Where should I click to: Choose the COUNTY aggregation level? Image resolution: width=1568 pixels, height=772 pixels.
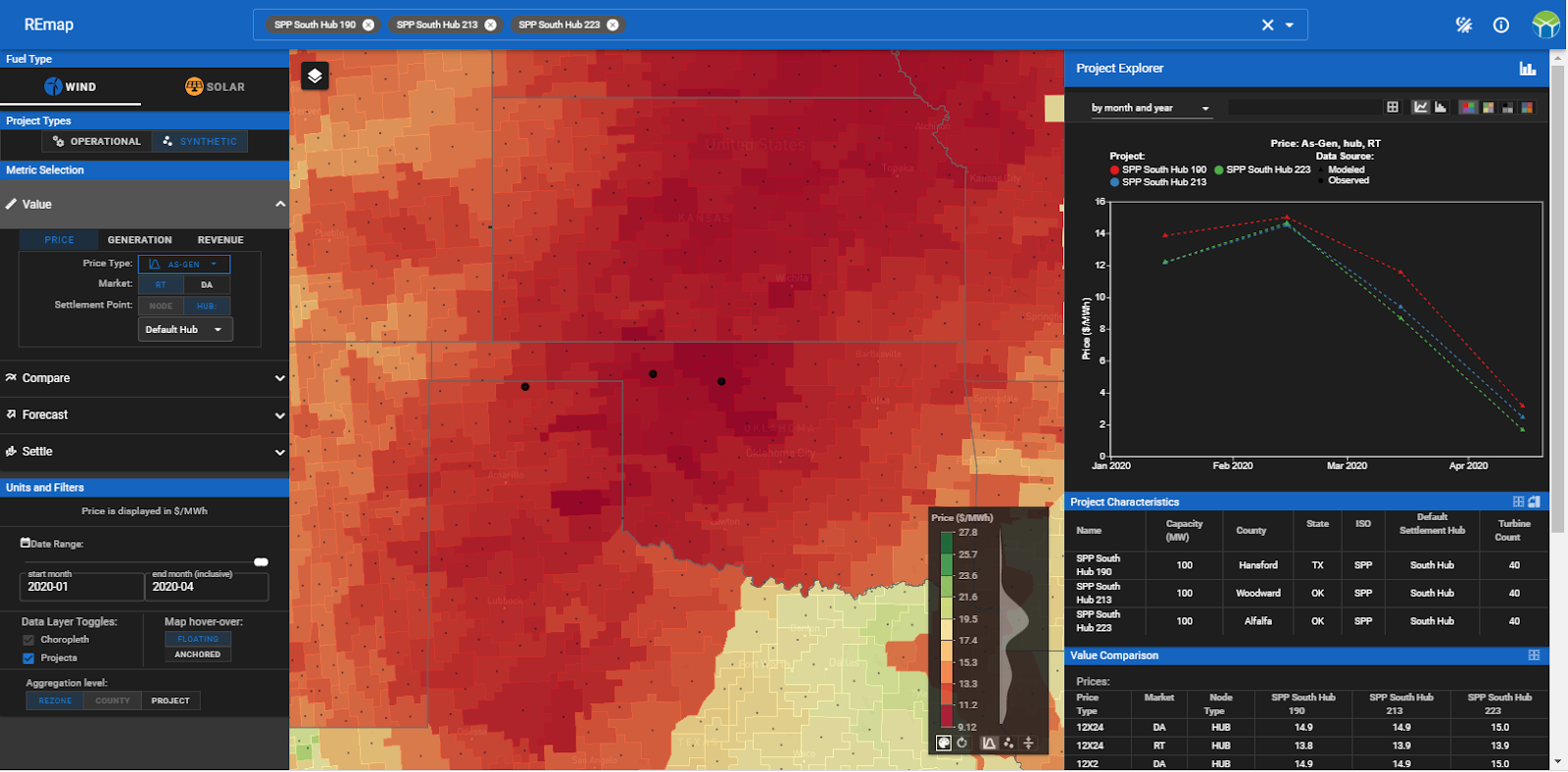pyautogui.click(x=113, y=700)
